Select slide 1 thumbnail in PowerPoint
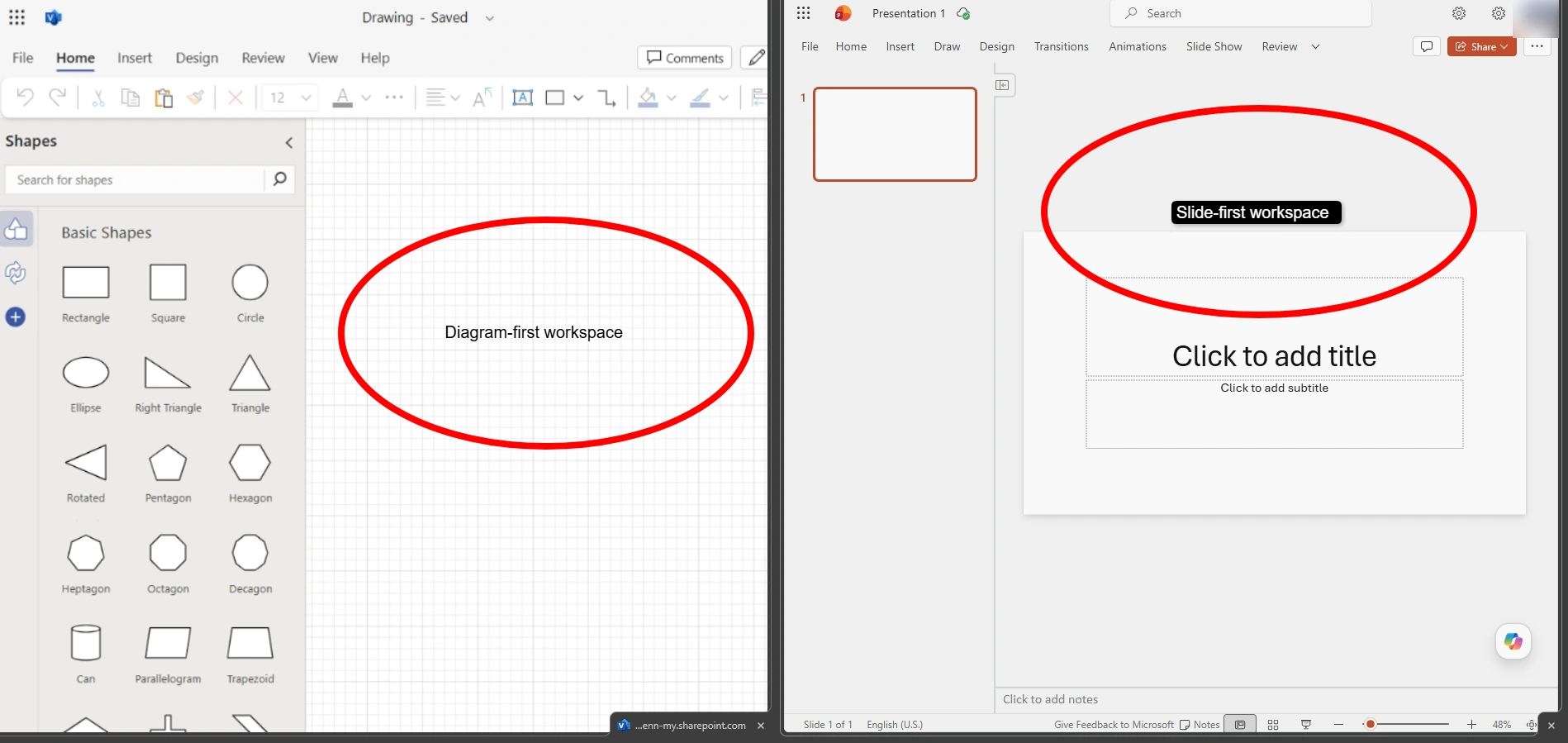 click(x=895, y=134)
